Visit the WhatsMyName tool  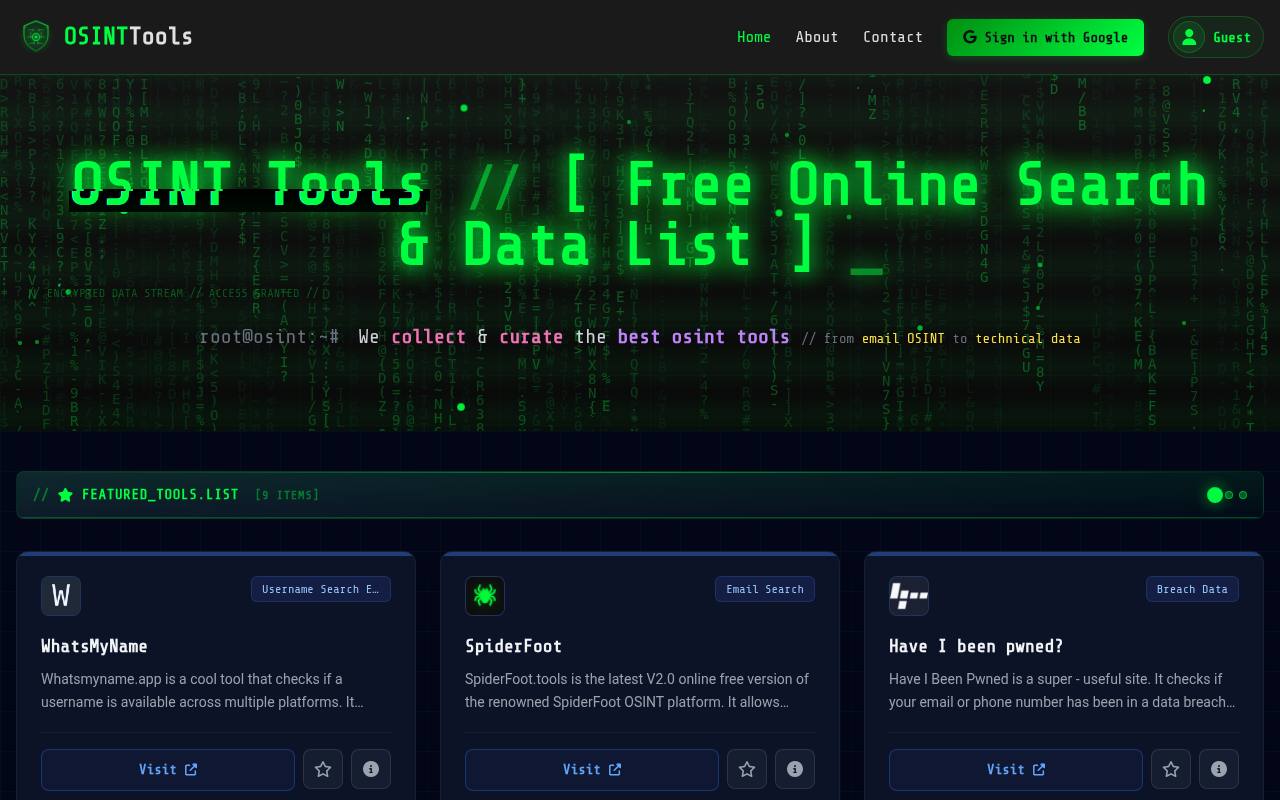point(168,769)
